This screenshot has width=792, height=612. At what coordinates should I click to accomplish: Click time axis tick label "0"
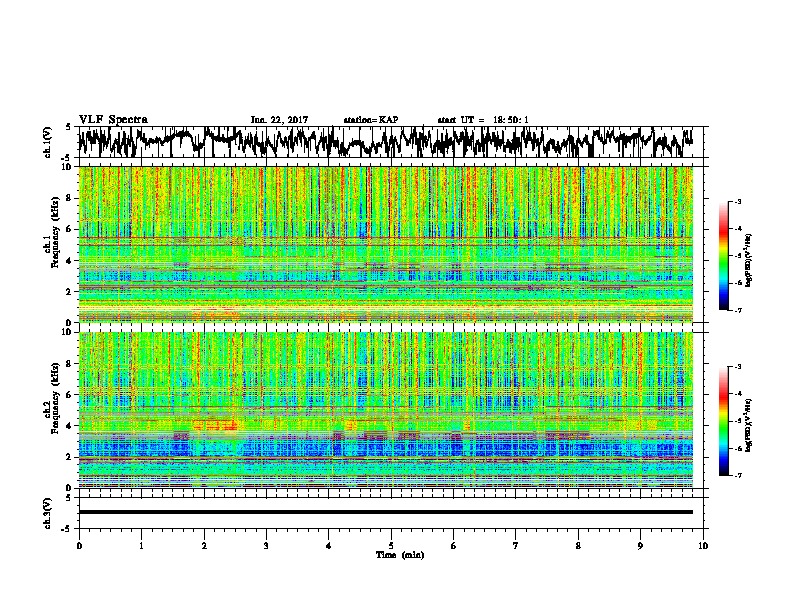click(79, 546)
